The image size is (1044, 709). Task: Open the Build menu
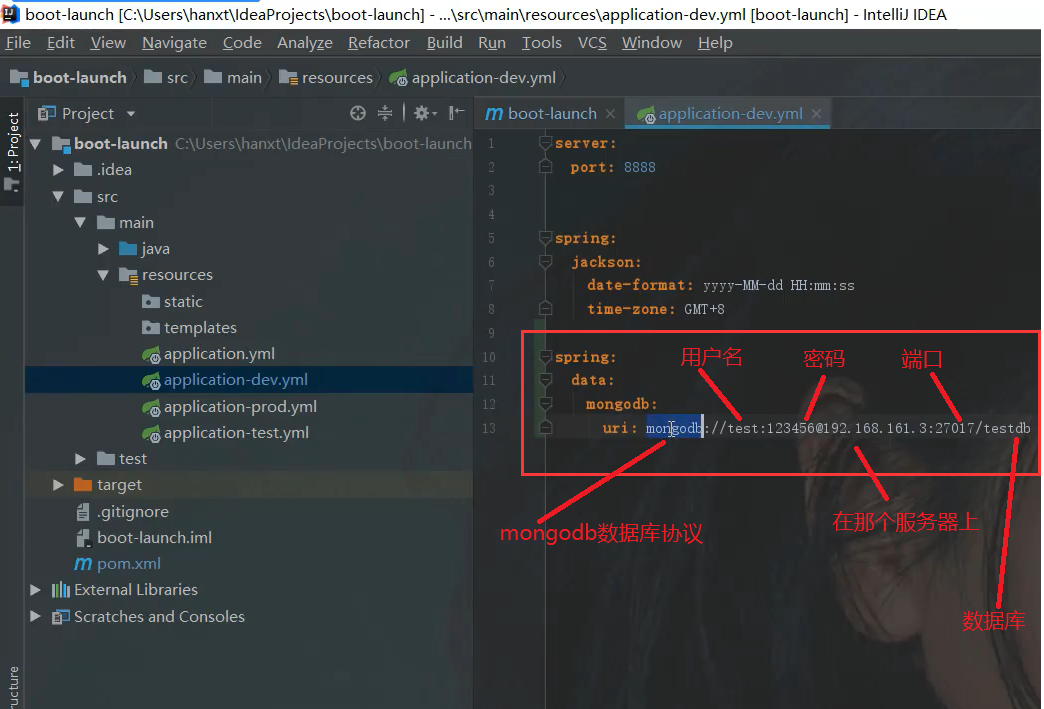coord(444,43)
